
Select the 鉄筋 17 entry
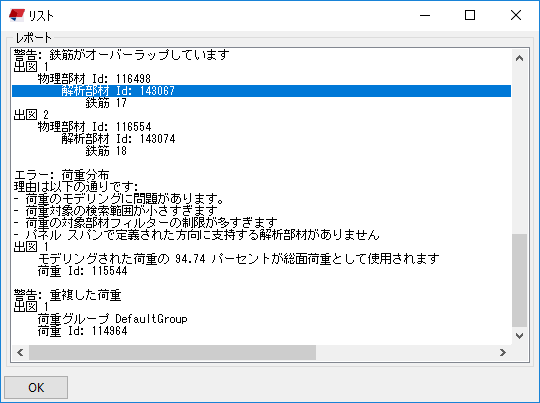[x=106, y=103]
